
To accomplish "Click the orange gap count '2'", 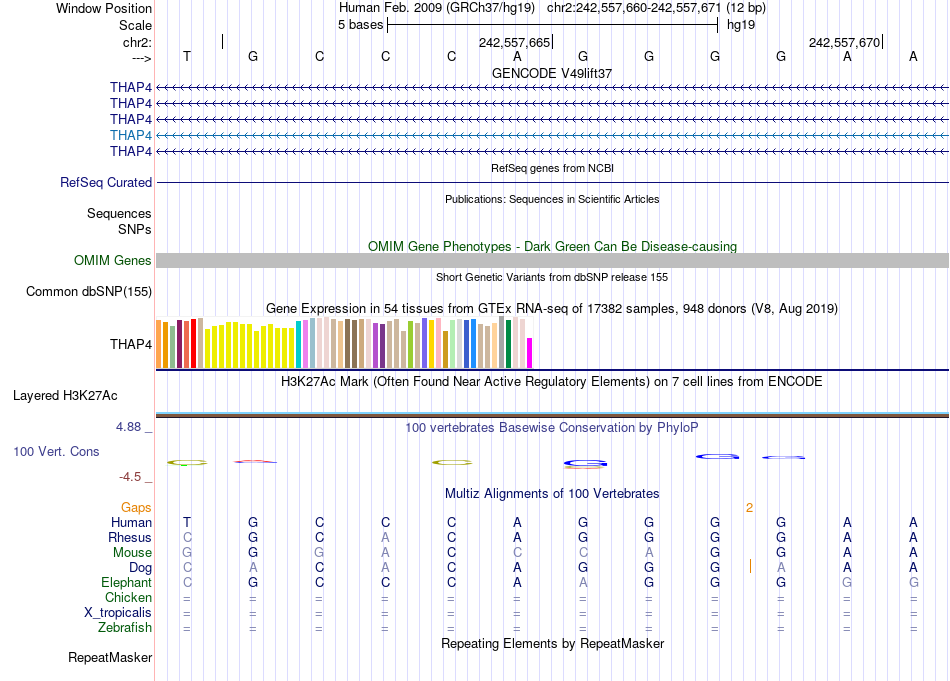I will (749, 508).
